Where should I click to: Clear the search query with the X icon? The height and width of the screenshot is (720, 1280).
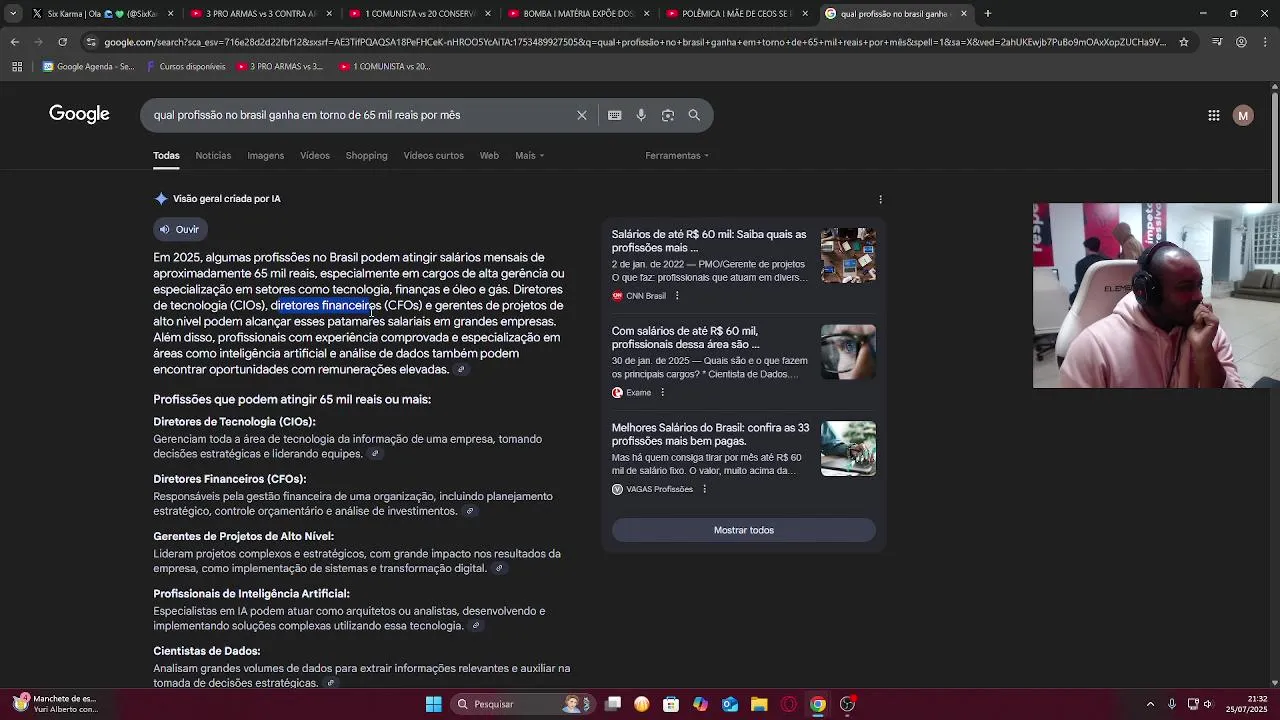coord(582,115)
